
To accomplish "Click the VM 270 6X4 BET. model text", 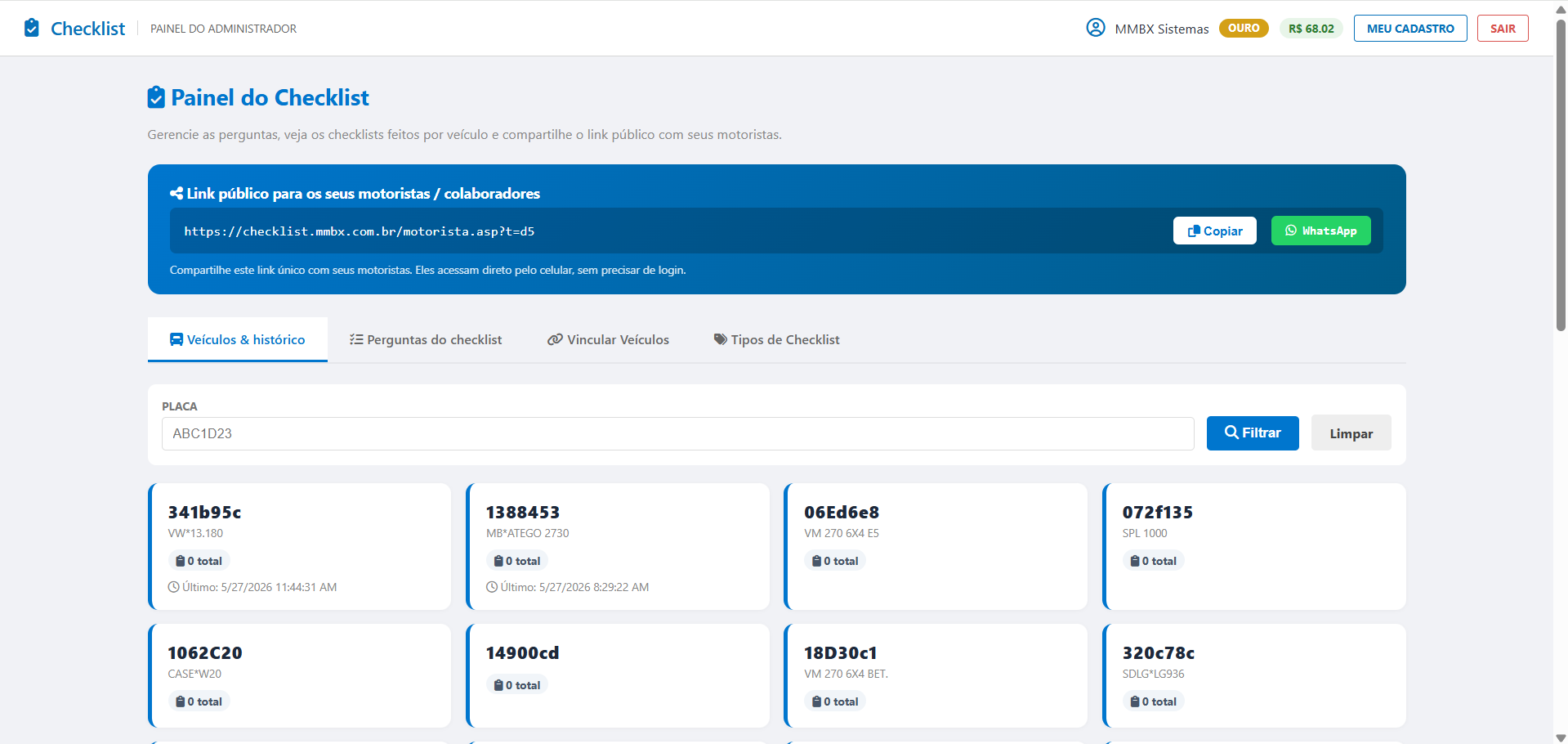I will click(x=846, y=674).
